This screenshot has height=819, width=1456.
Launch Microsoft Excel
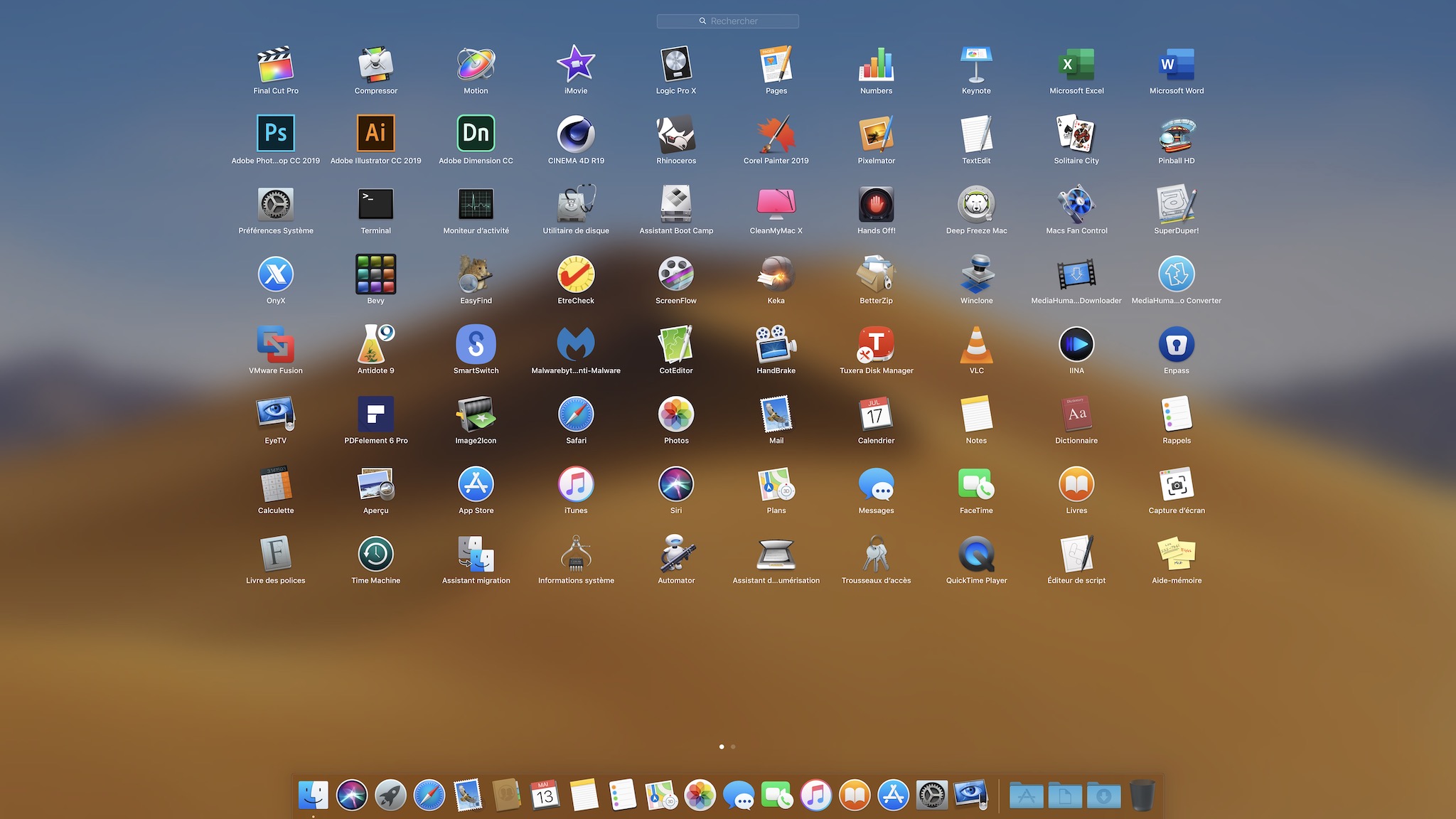click(x=1076, y=65)
